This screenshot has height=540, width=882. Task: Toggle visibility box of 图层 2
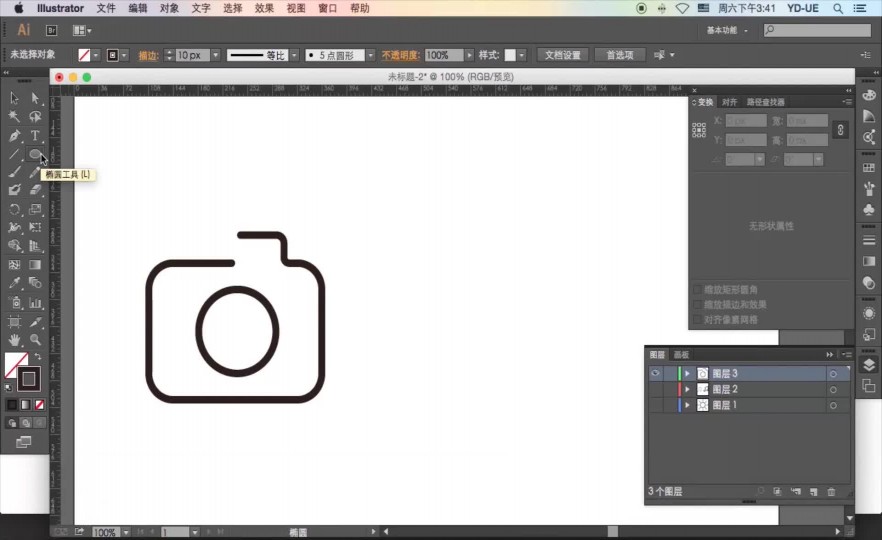tap(655, 389)
